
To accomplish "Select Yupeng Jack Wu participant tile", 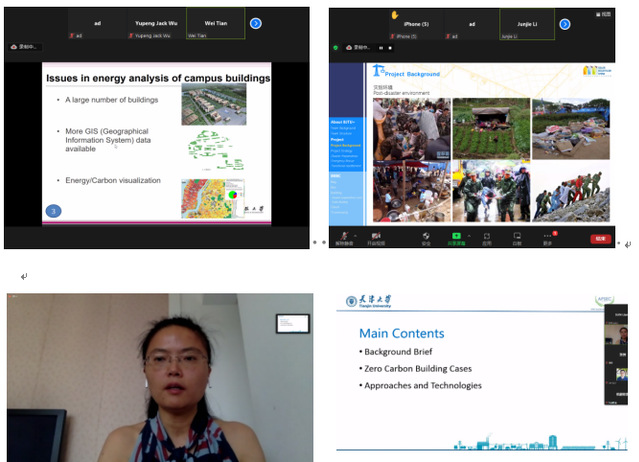I will coord(157,24).
